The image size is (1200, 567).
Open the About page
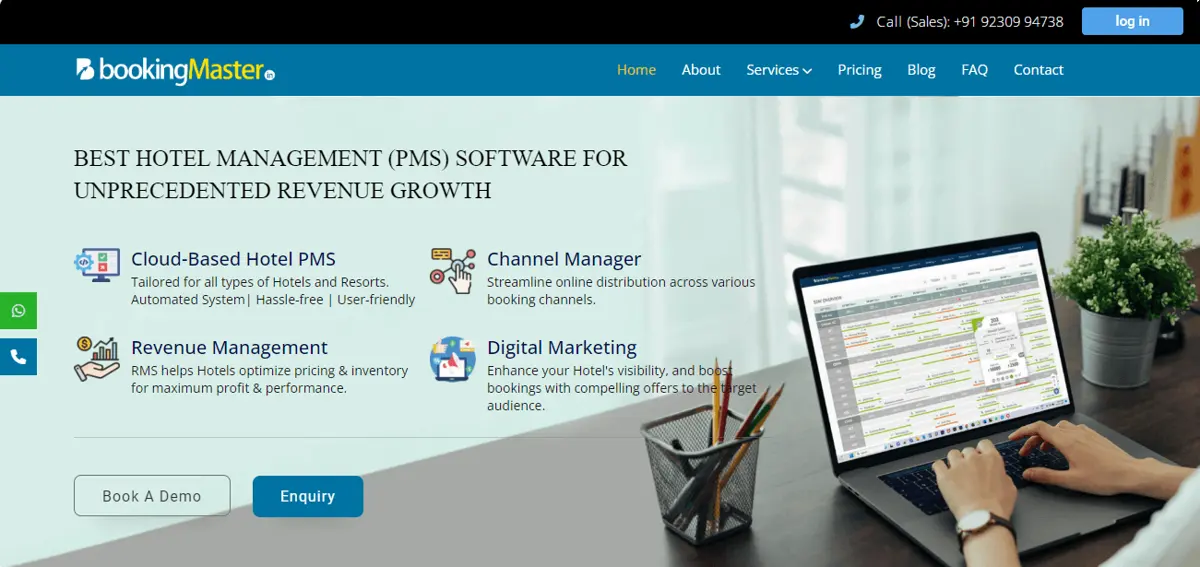(701, 70)
